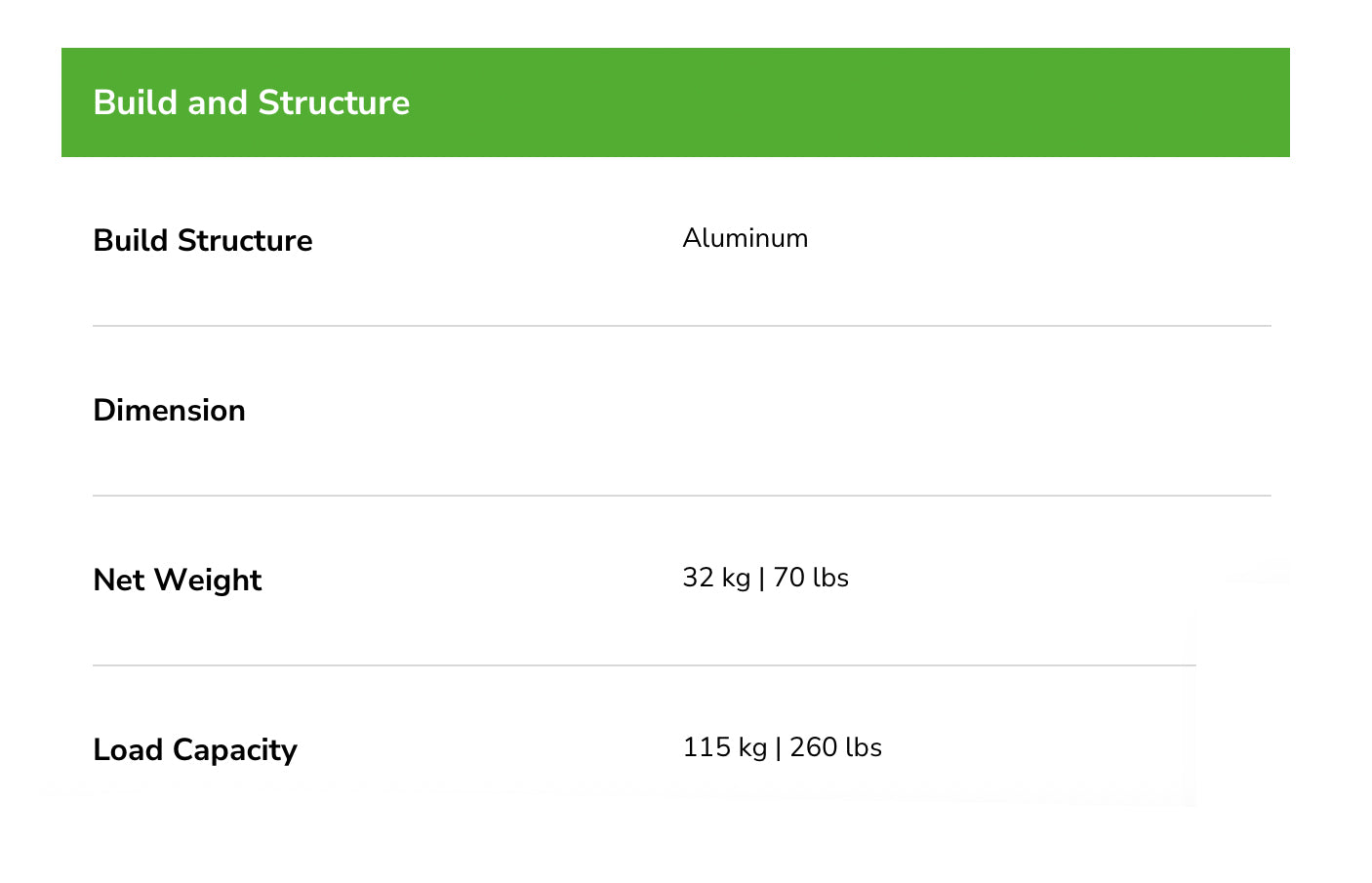Click the "260 lbs" capacity value
The height and width of the screenshot is (883, 1372).
coord(836,747)
